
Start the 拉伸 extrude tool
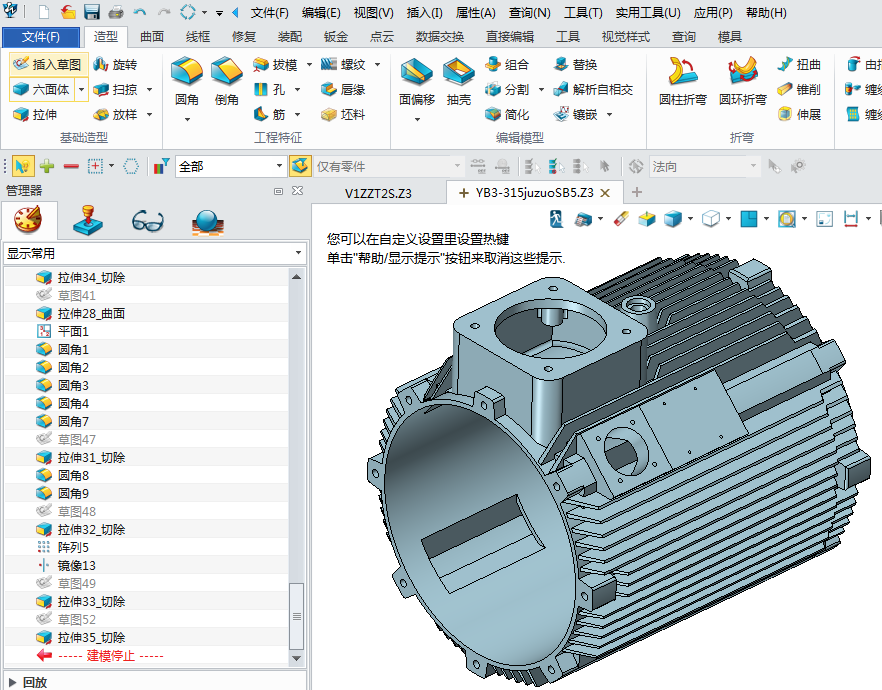(35, 115)
